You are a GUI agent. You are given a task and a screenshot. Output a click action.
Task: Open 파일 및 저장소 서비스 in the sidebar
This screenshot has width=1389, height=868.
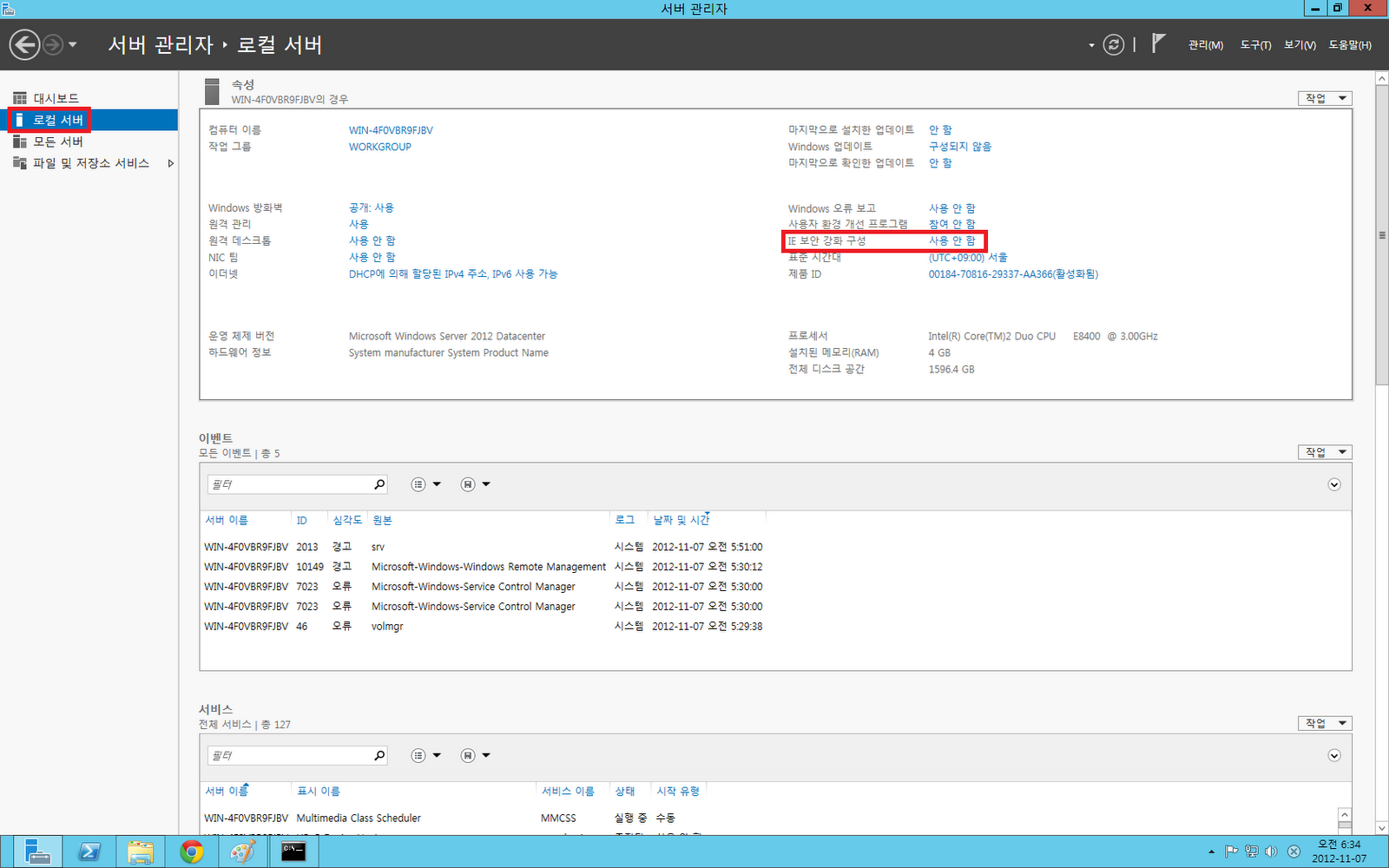[89, 163]
